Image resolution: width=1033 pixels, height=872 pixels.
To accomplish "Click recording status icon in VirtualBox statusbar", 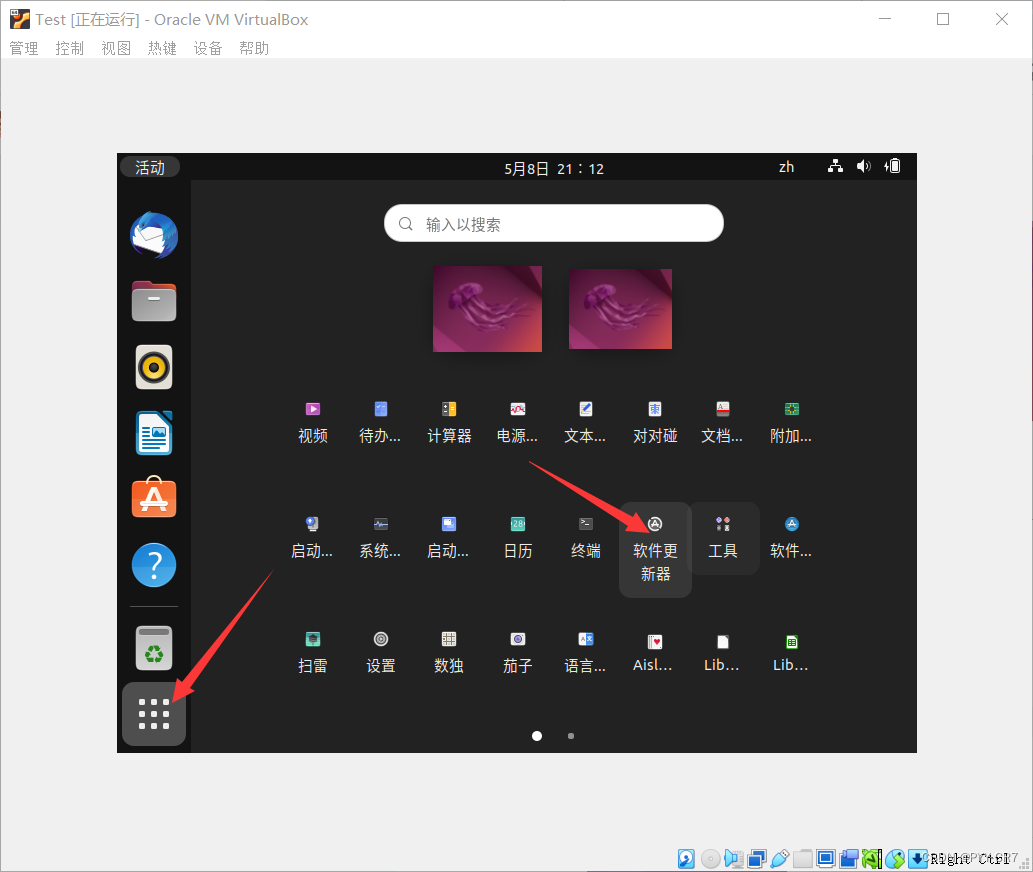I will (x=849, y=859).
